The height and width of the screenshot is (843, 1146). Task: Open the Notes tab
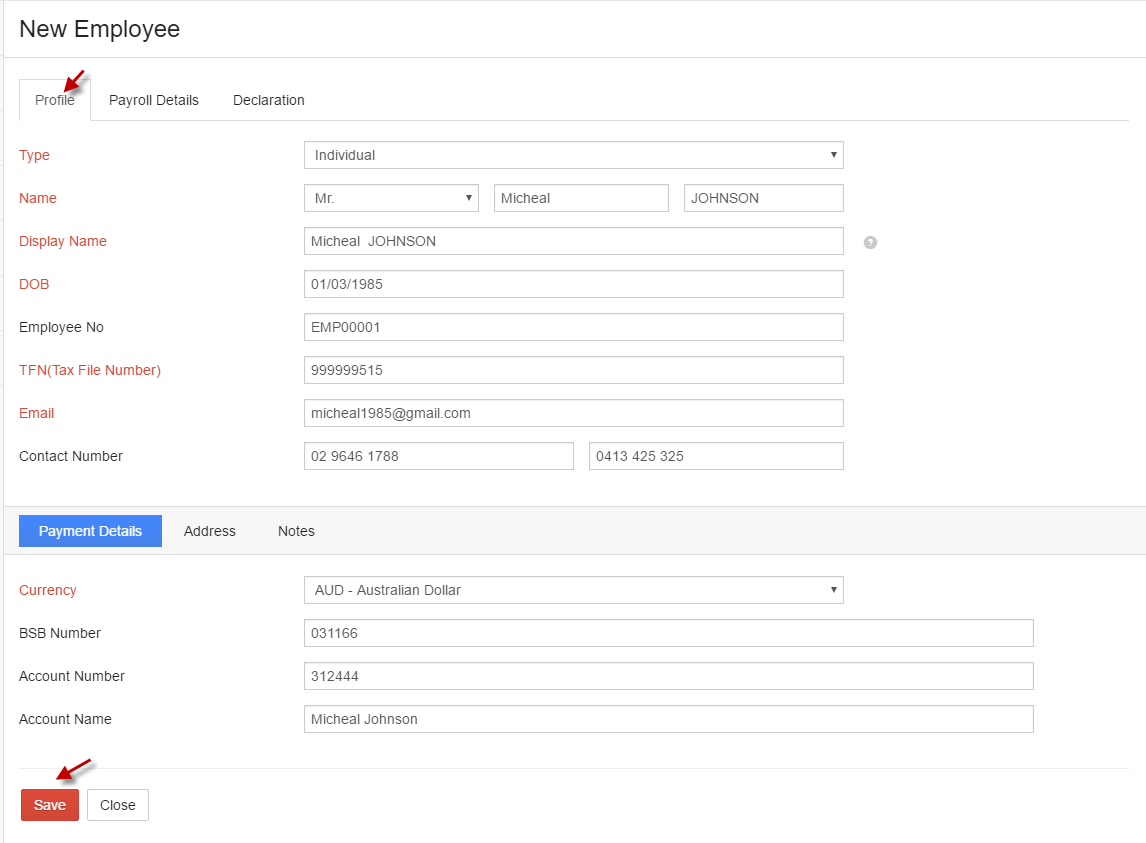click(x=296, y=531)
